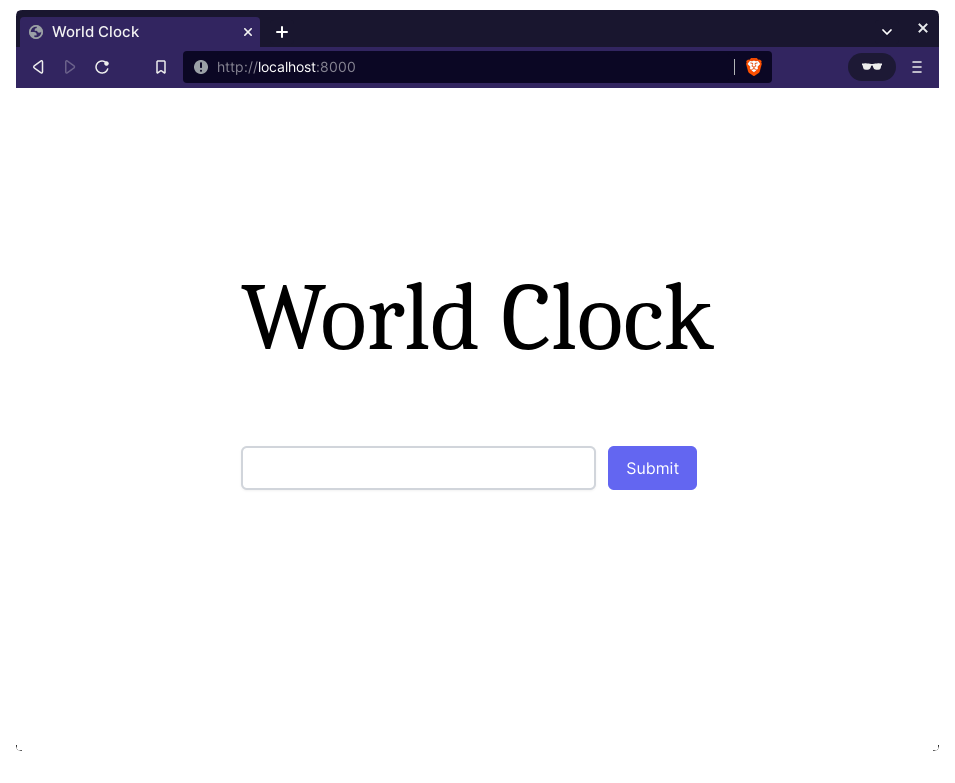Open the Brave Shields lion icon
This screenshot has height=783, width=955.
pyautogui.click(x=753, y=67)
